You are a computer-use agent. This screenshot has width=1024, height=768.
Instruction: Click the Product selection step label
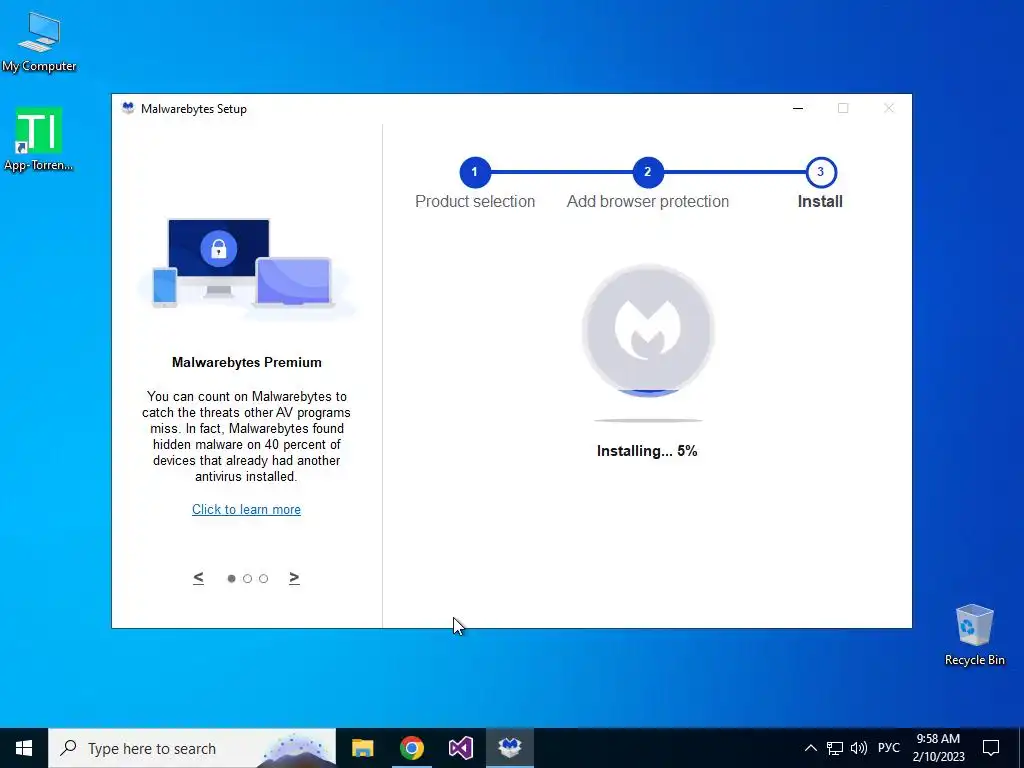click(475, 202)
